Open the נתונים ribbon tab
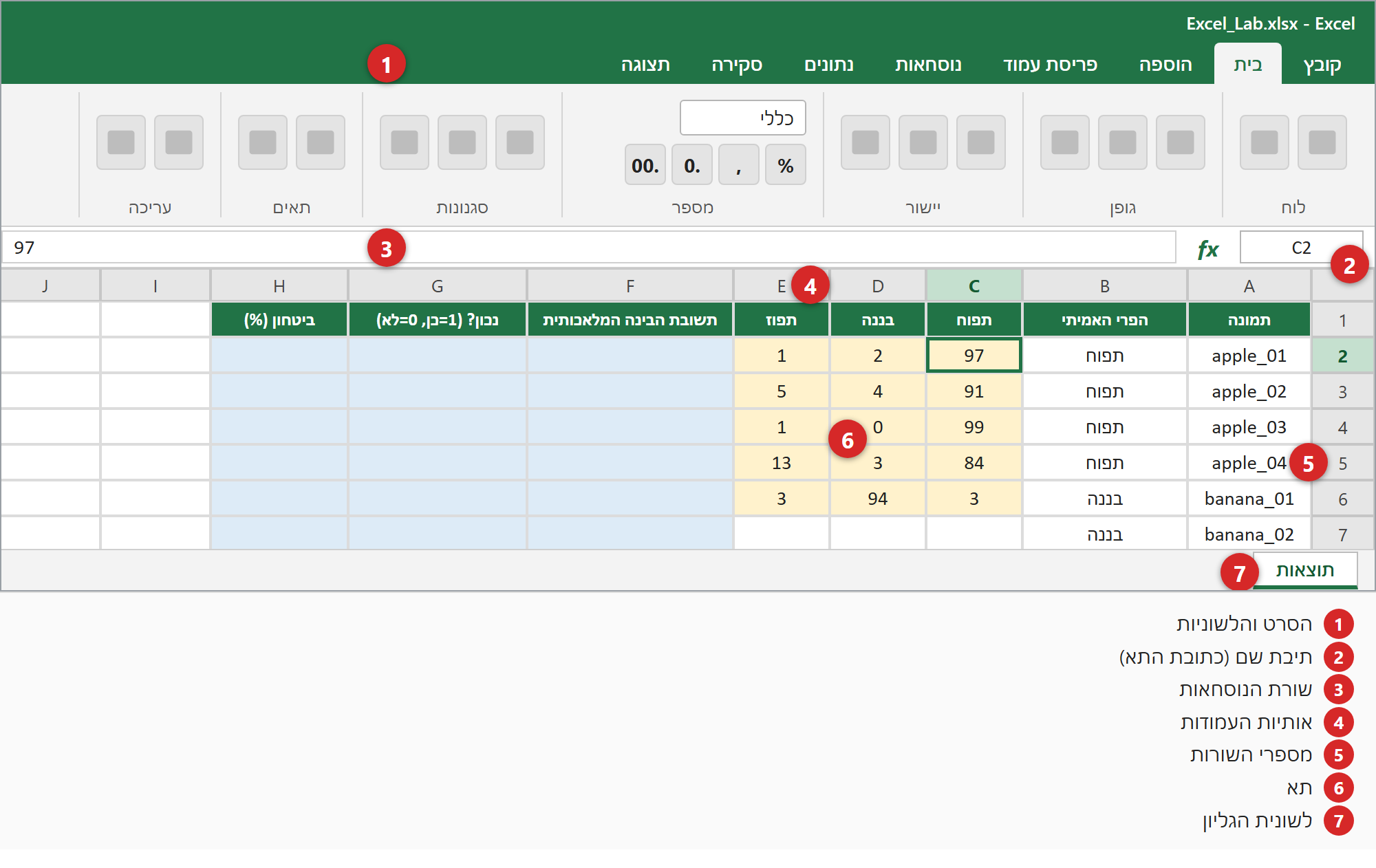Screen dimensions: 1376x868 [829, 65]
